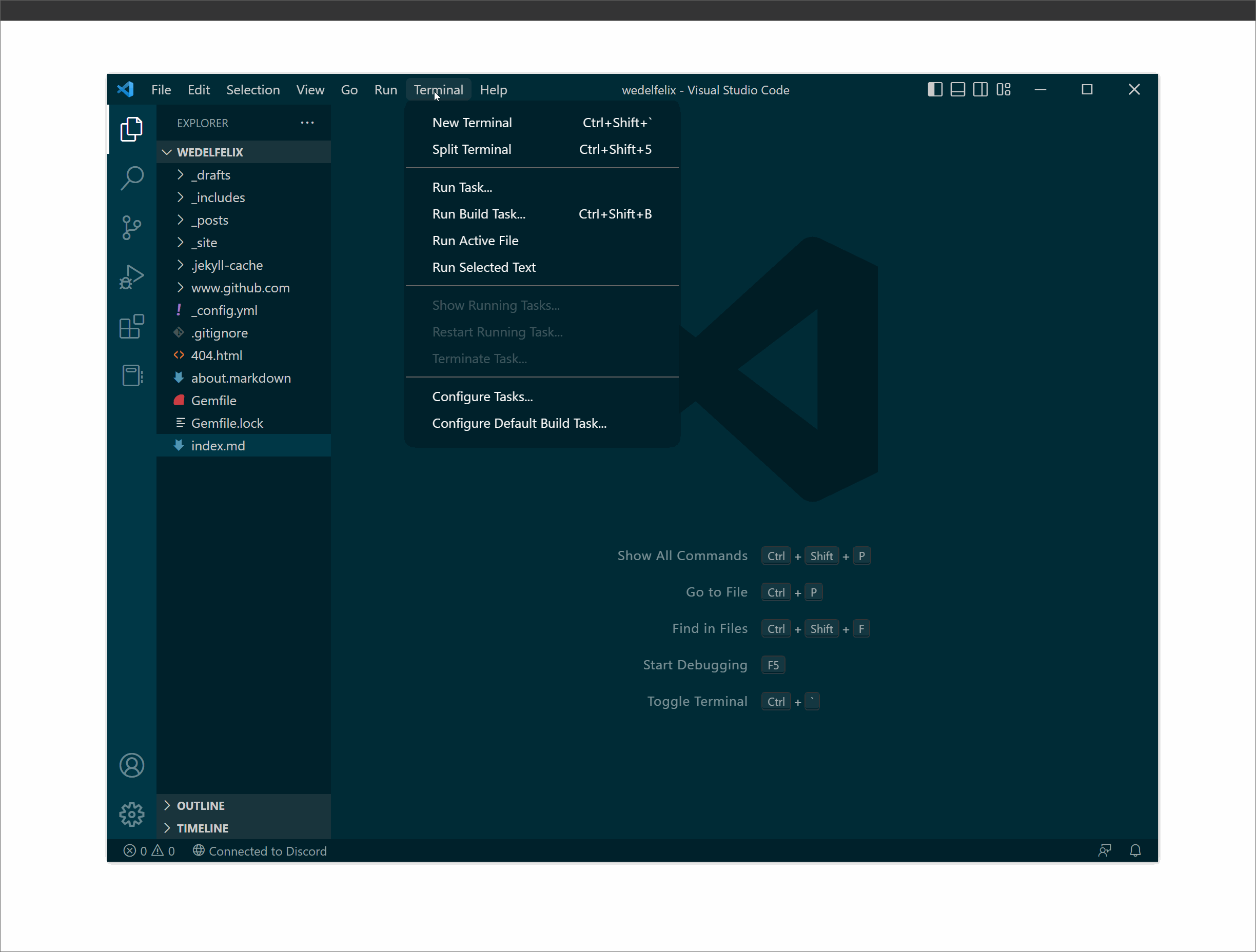Open the Run and Debug view
1256x952 pixels.
pos(132,277)
